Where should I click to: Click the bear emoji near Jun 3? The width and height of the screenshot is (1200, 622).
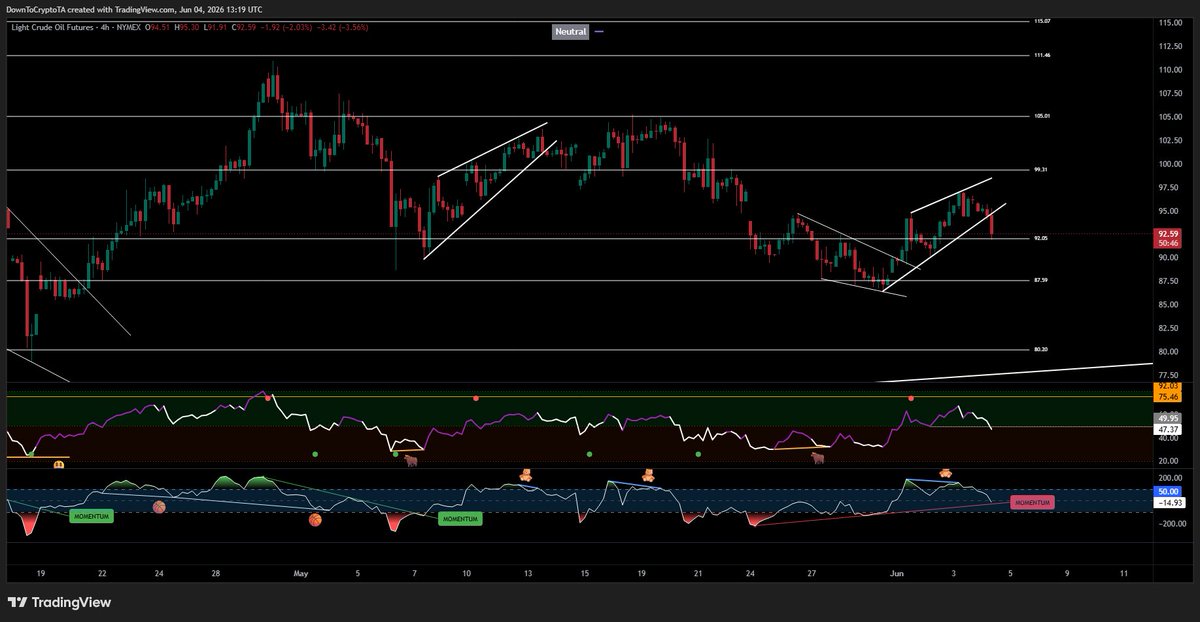click(945, 472)
